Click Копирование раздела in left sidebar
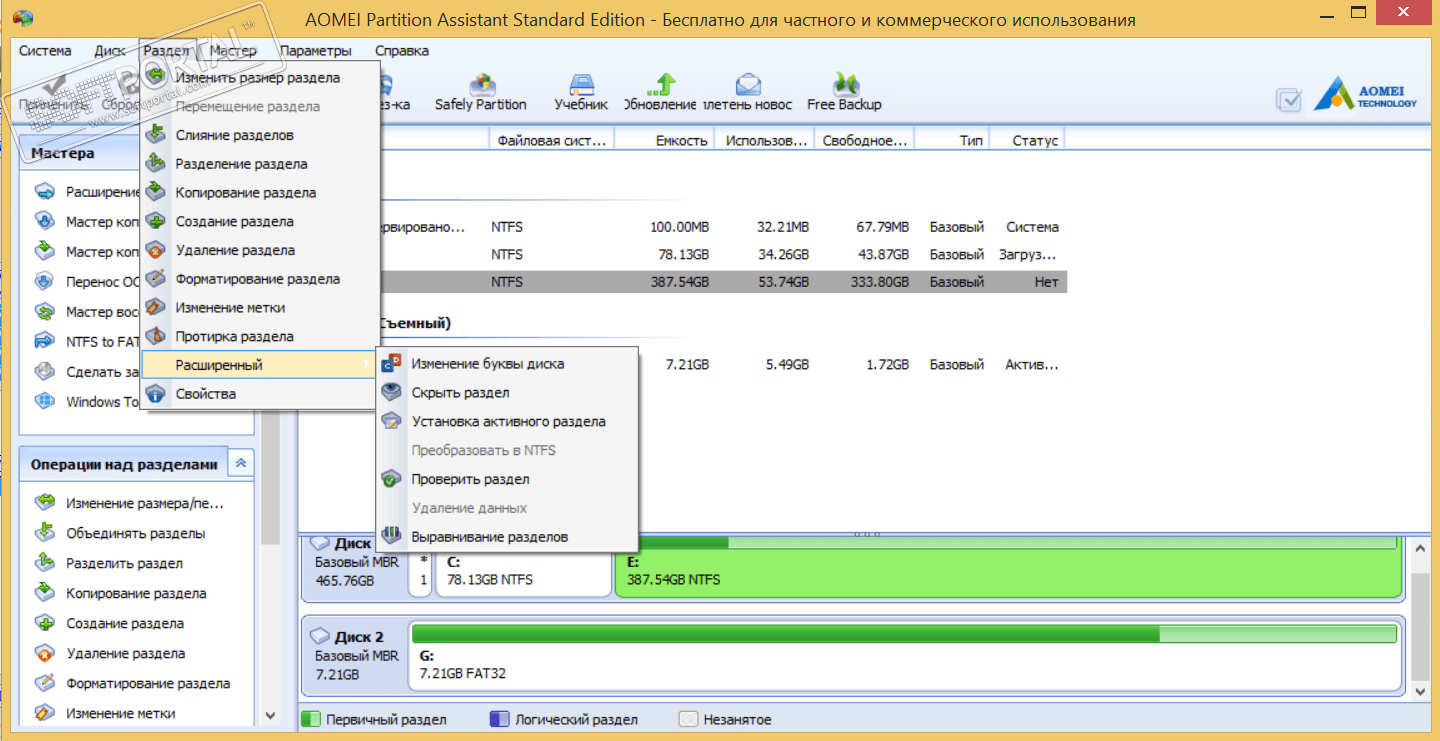 coord(136,593)
